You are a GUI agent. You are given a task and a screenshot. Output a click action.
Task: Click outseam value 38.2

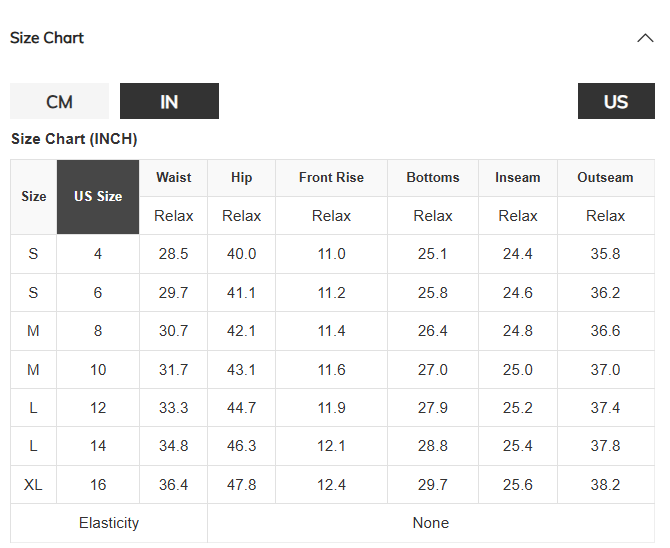(x=605, y=485)
